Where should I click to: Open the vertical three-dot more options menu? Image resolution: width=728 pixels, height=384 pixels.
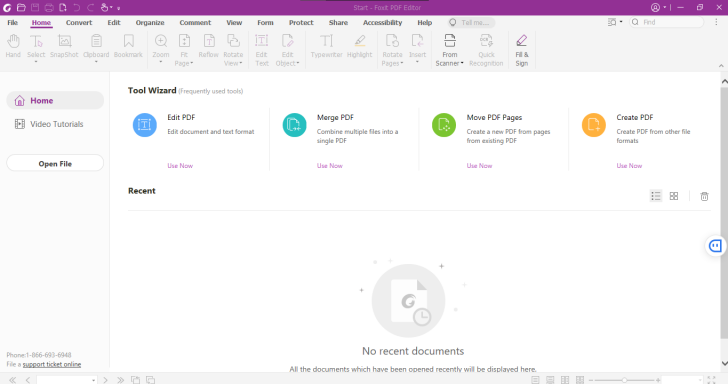click(x=716, y=22)
